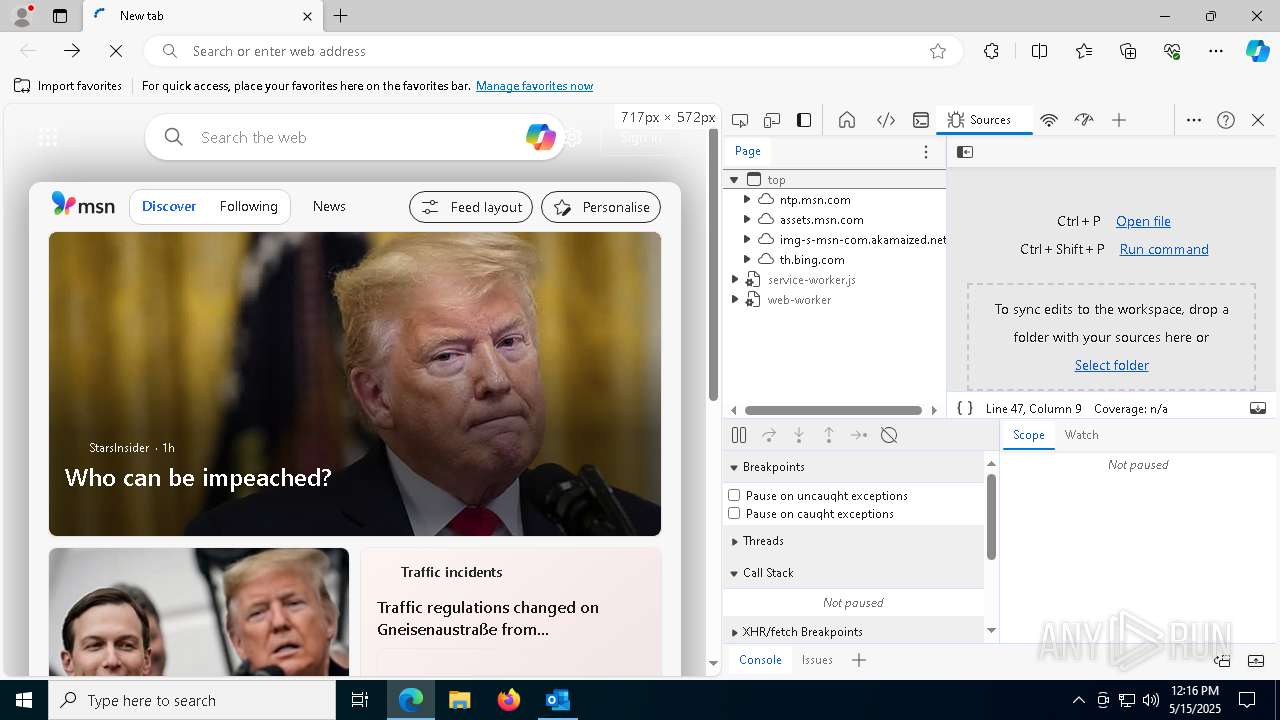Open the Page navigator more options menu
The width and height of the screenshot is (1280, 720).
click(x=926, y=152)
